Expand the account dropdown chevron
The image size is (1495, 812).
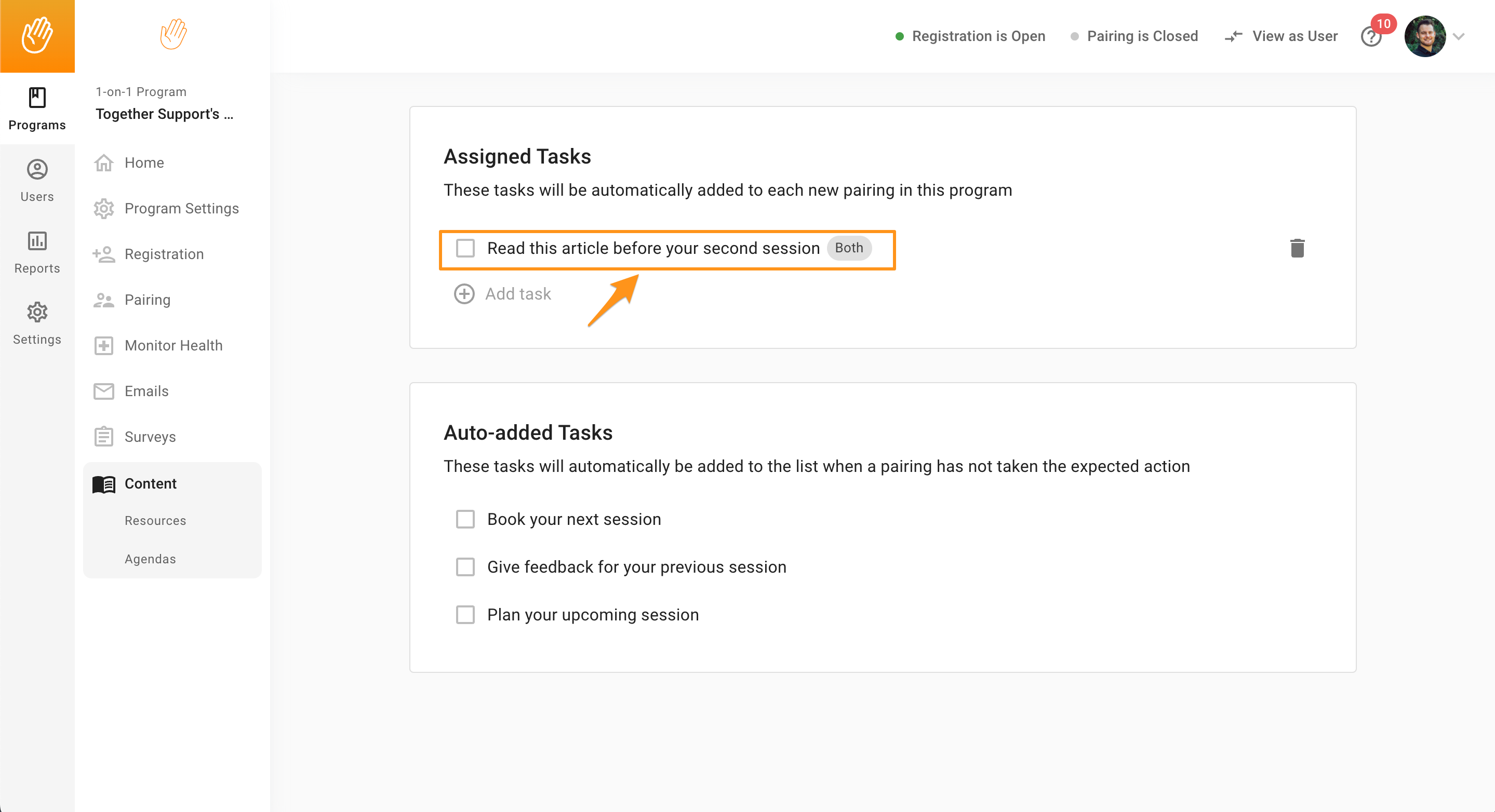[1458, 36]
